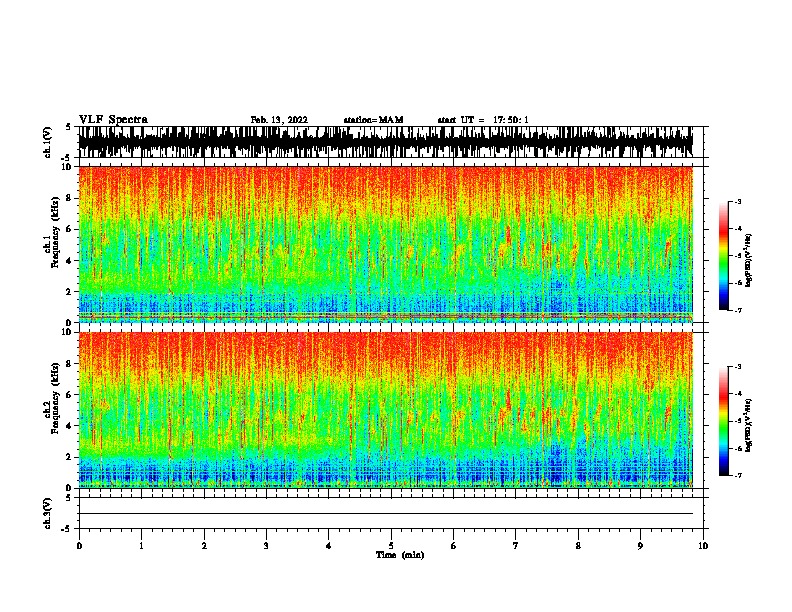Click the log(PSD) label beside ch.1 colorbar
This screenshot has width=792, height=612.
point(748,261)
